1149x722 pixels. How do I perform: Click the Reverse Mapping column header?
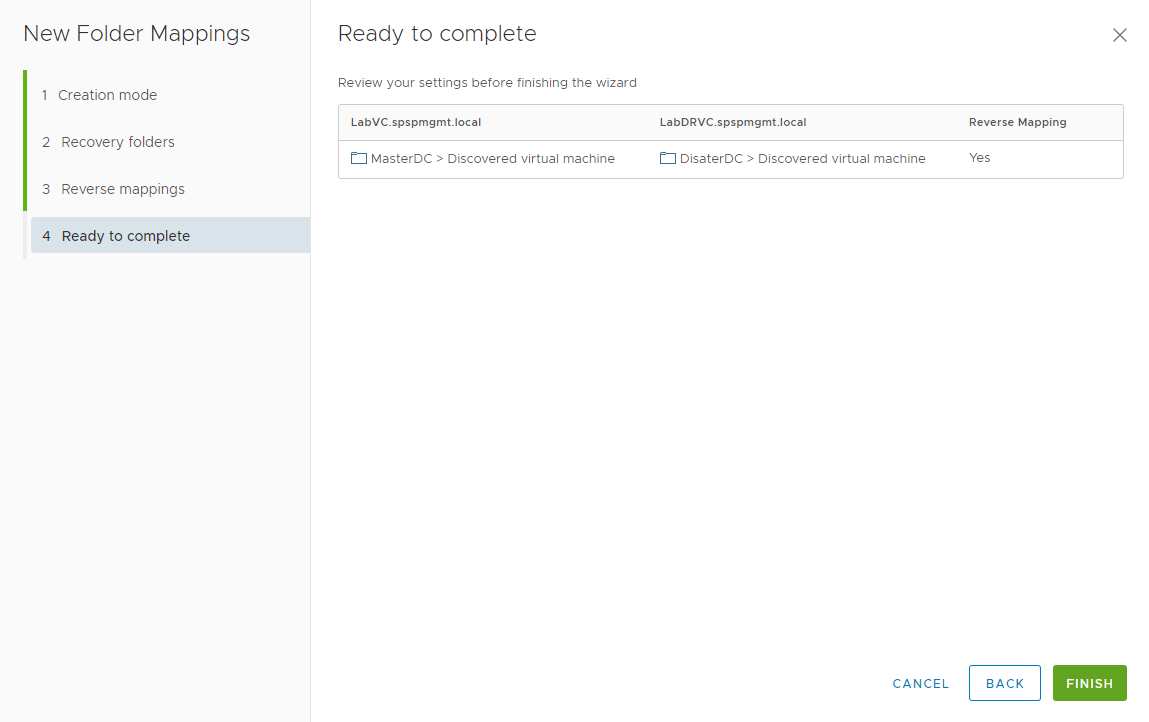point(1017,122)
